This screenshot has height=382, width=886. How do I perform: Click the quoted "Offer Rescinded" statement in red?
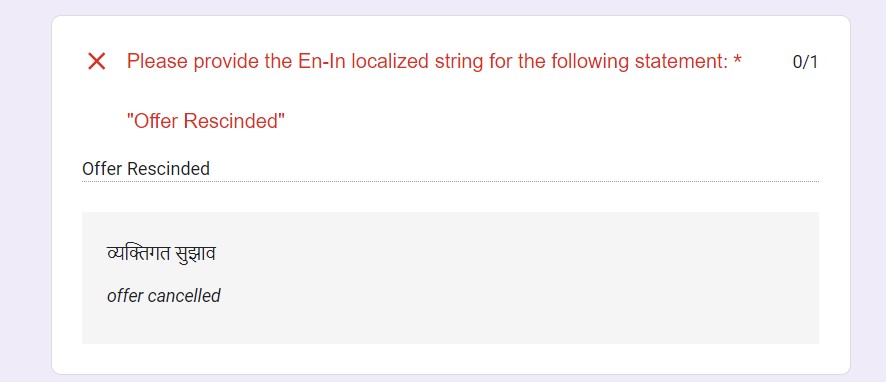(206, 120)
